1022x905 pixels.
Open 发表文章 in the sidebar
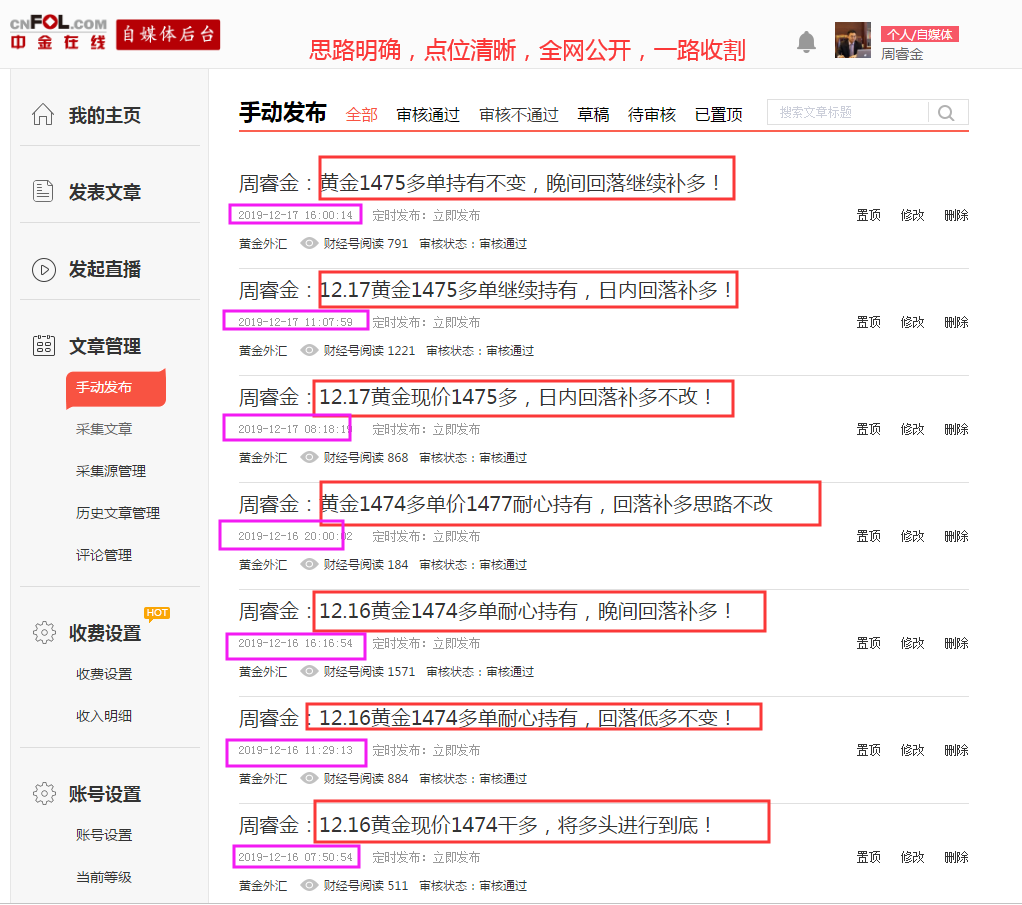point(105,192)
